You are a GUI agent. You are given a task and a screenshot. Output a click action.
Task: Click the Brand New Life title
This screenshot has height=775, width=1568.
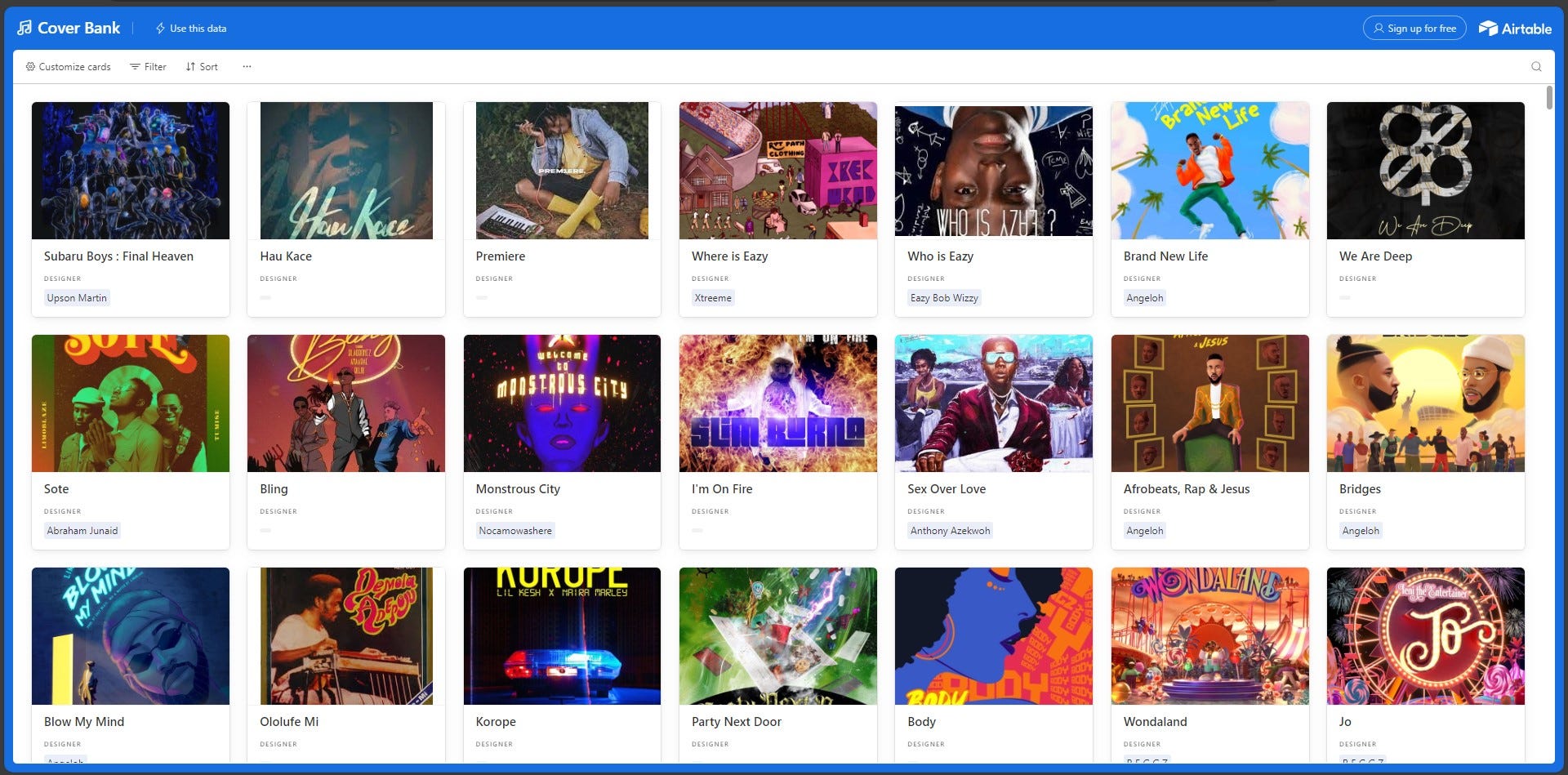coord(1165,256)
